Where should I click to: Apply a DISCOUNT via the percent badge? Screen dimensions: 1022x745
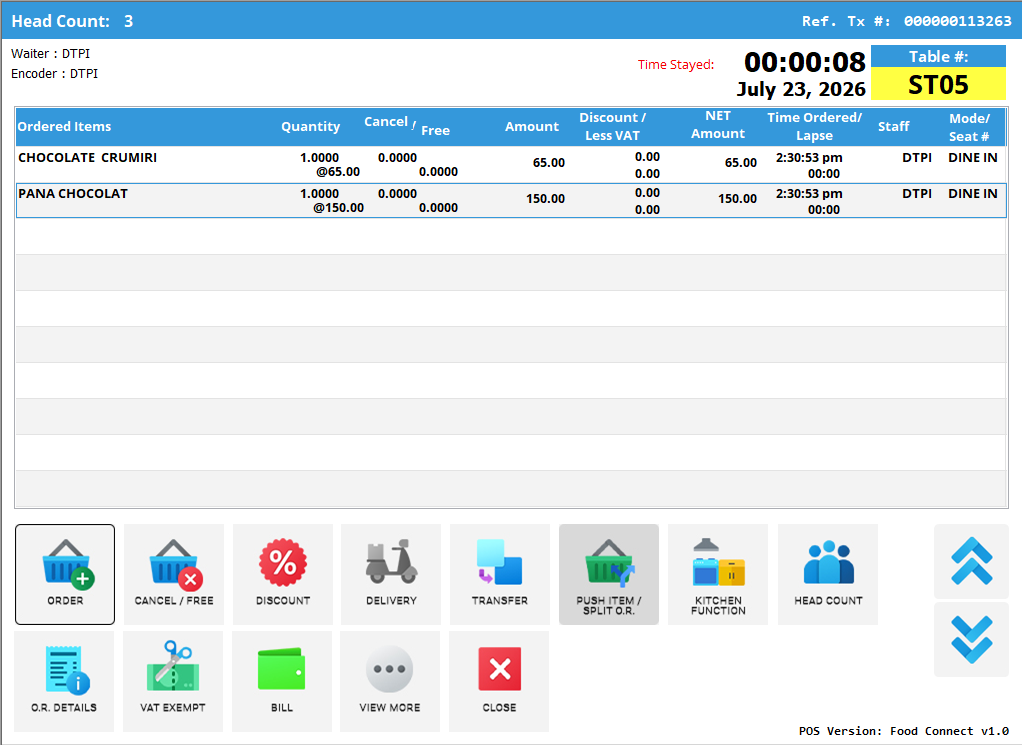(x=283, y=574)
